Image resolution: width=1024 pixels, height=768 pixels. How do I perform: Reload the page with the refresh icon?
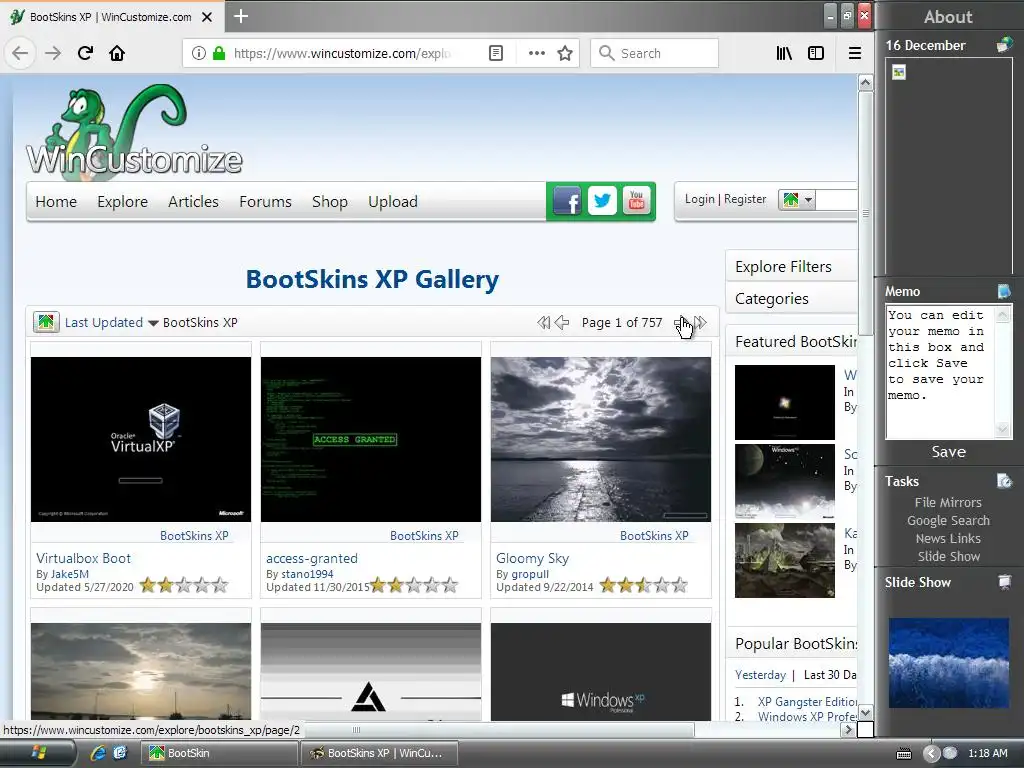tap(85, 53)
